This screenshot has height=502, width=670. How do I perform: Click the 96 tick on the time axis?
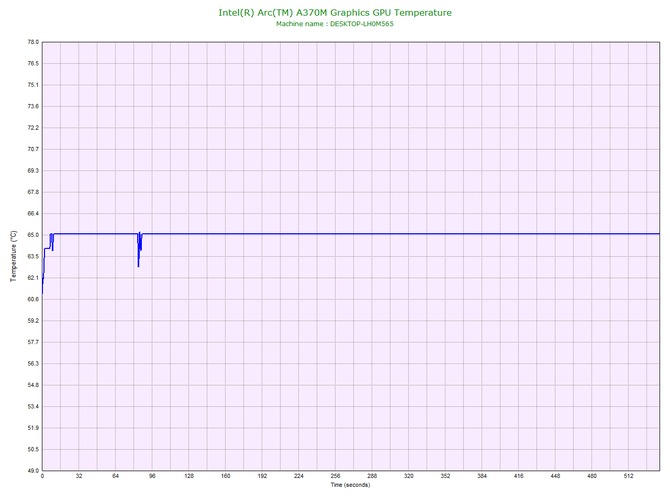[x=152, y=476]
